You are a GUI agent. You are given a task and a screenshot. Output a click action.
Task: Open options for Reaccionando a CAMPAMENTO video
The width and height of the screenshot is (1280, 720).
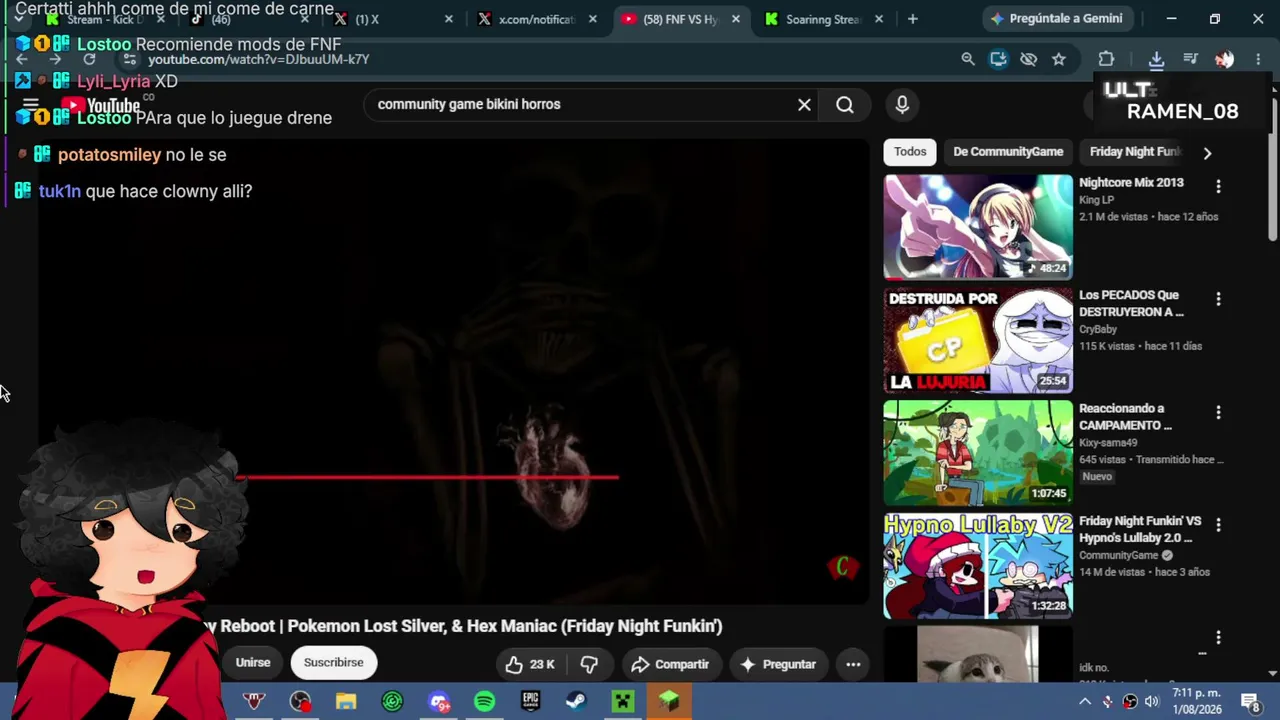[x=1218, y=412]
